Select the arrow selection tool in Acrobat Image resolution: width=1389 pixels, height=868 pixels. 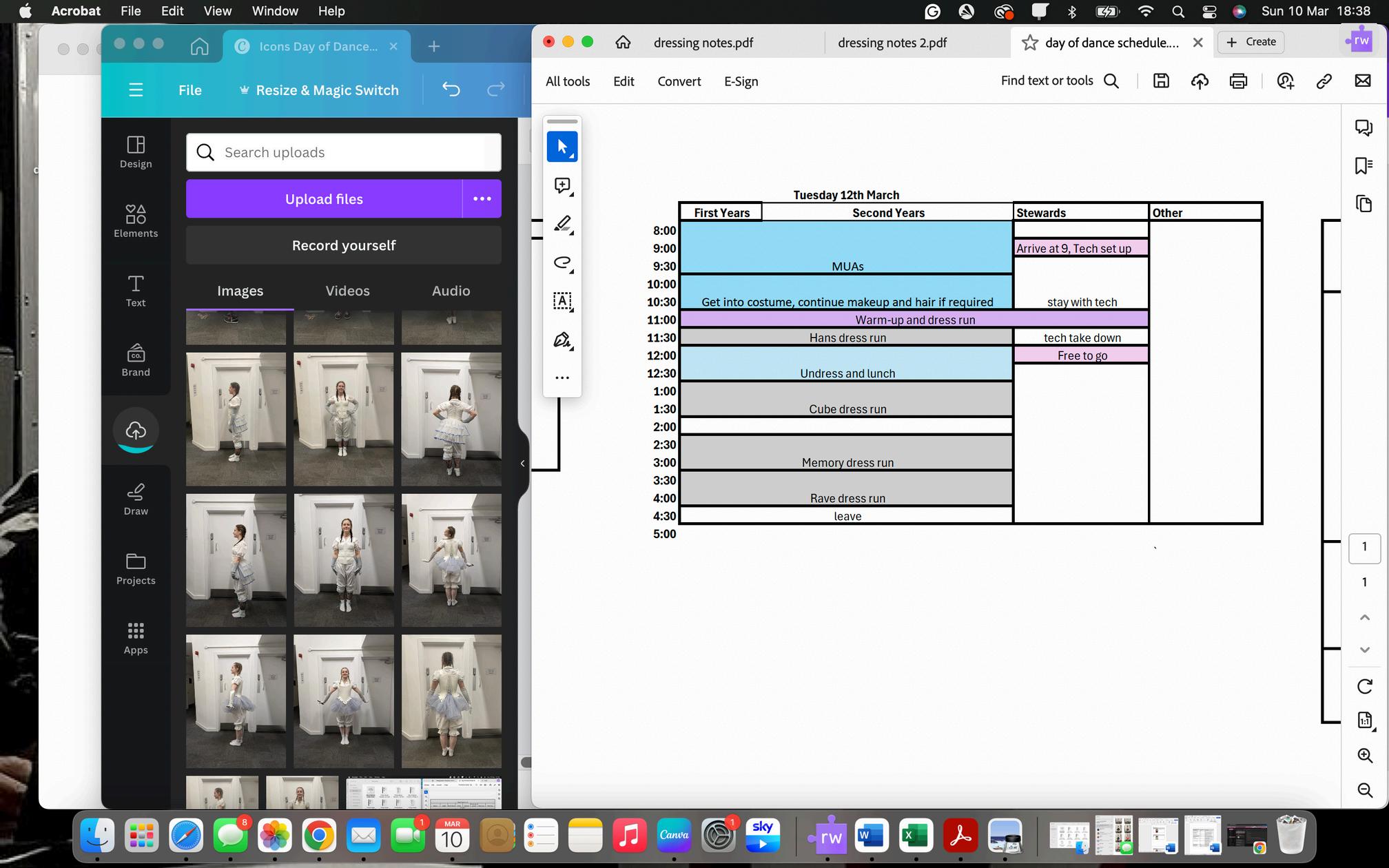pyautogui.click(x=562, y=147)
